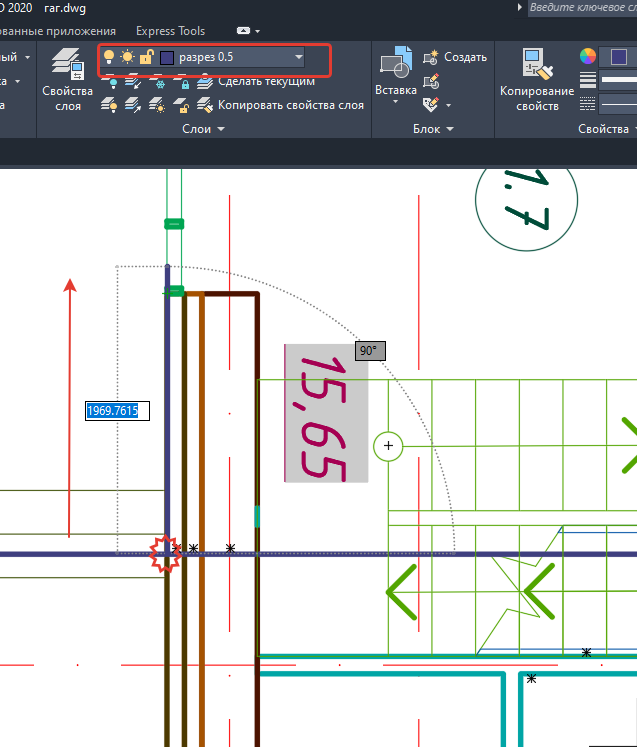Open the linetype dropdown in Properties
Image resolution: width=637 pixels, height=747 pixels.
618,104
